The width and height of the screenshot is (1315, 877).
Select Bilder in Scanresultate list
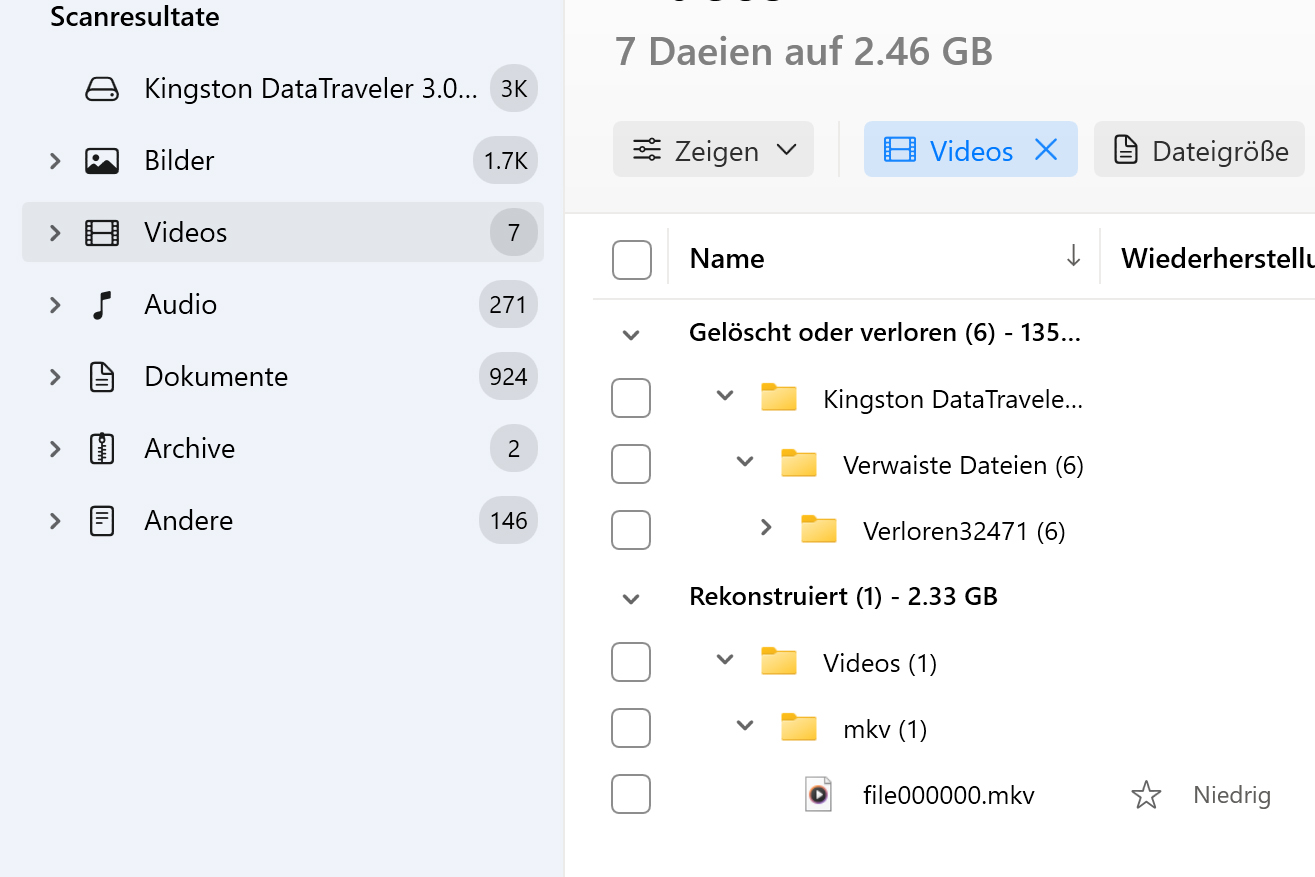point(283,161)
